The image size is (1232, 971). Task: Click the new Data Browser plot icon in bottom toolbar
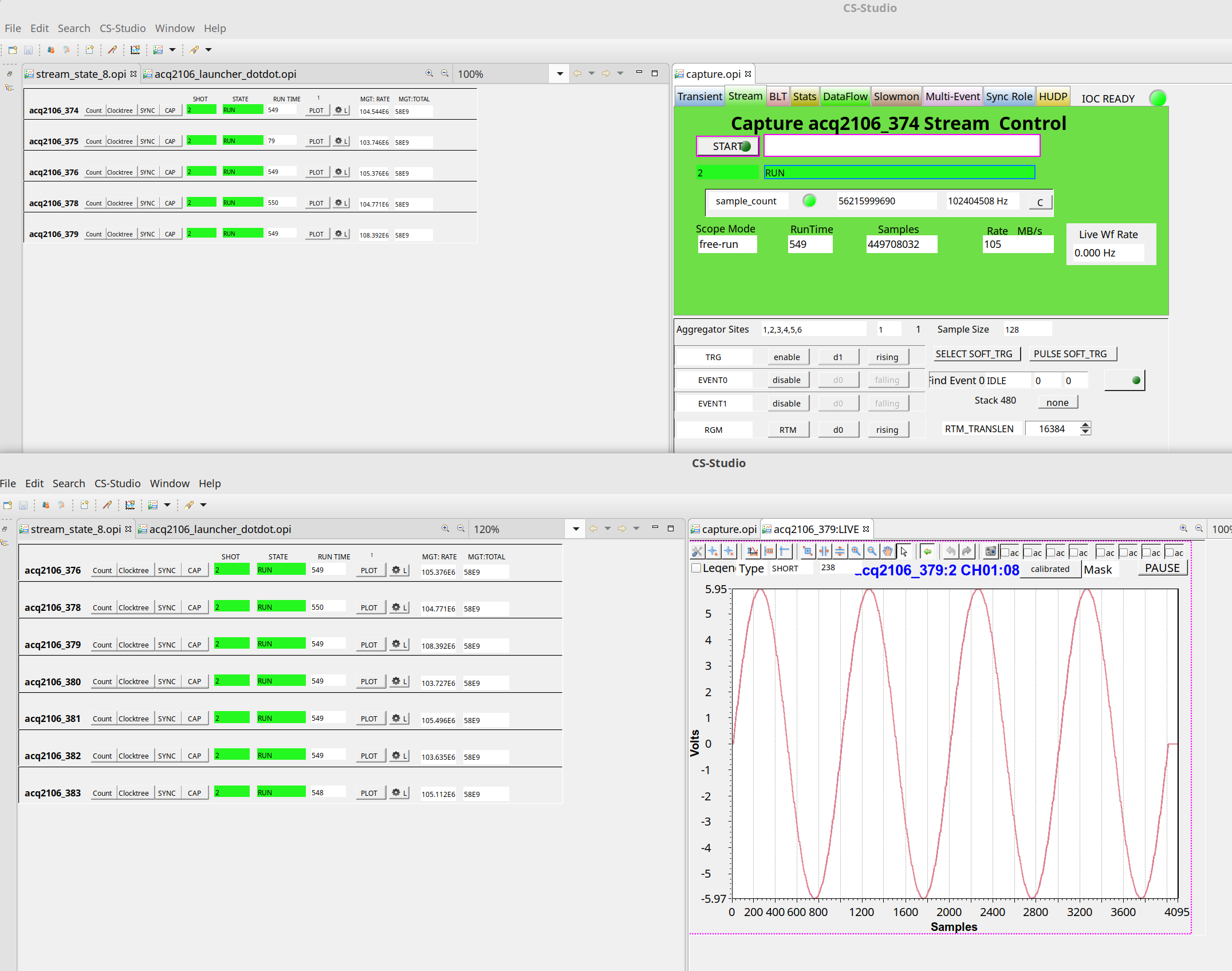[x=130, y=505]
